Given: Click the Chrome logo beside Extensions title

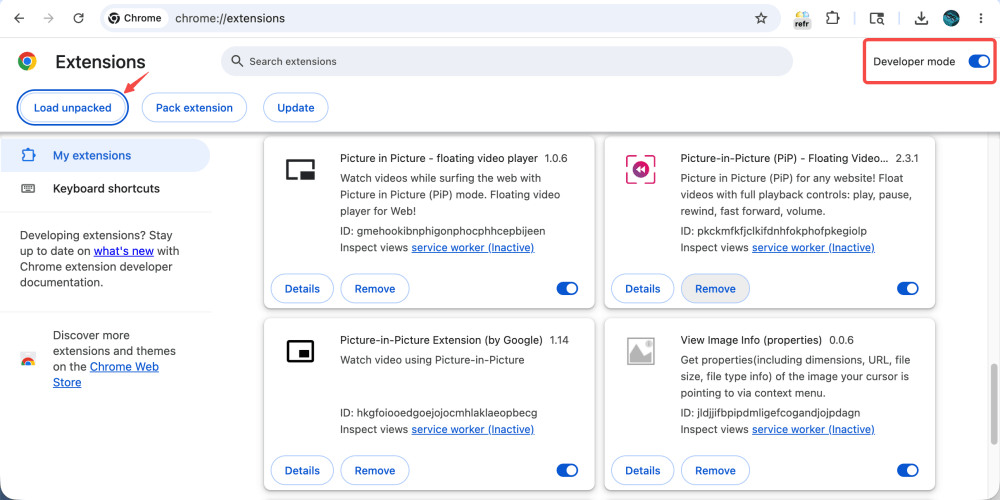Looking at the screenshot, I should [27, 61].
